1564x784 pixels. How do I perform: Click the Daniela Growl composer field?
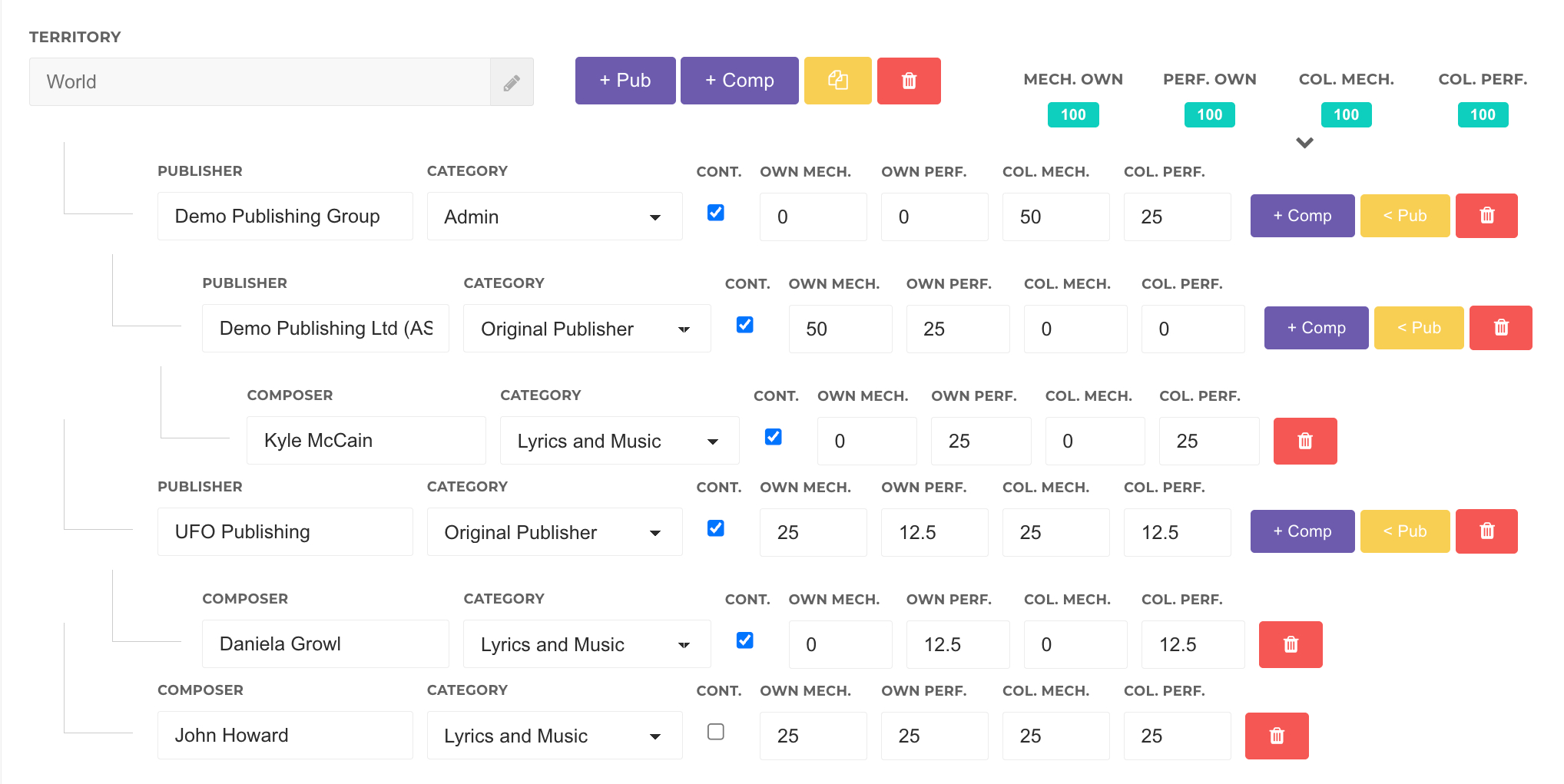click(x=326, y=644)
